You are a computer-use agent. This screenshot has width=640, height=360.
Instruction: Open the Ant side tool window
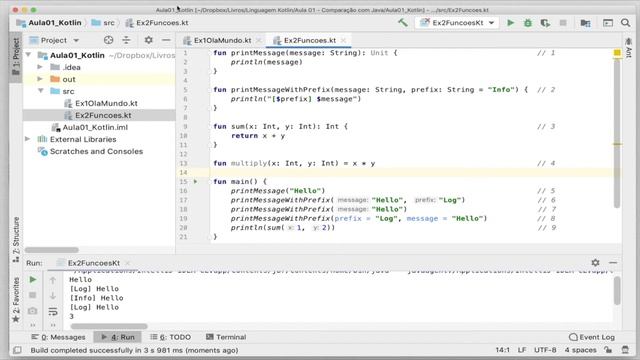click(x=629, y=48)
